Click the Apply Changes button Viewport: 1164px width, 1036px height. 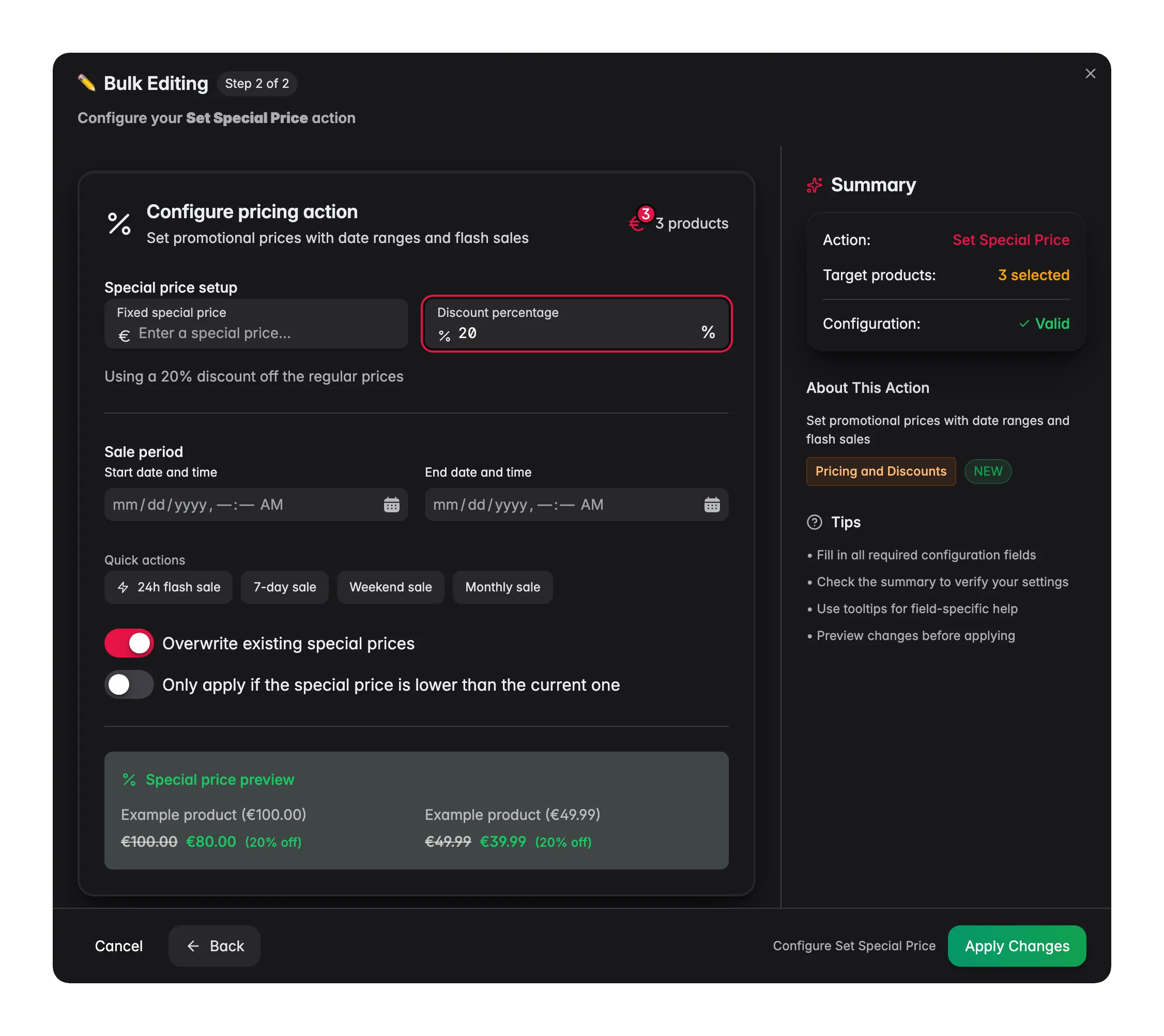click(x=1017, y=946)
